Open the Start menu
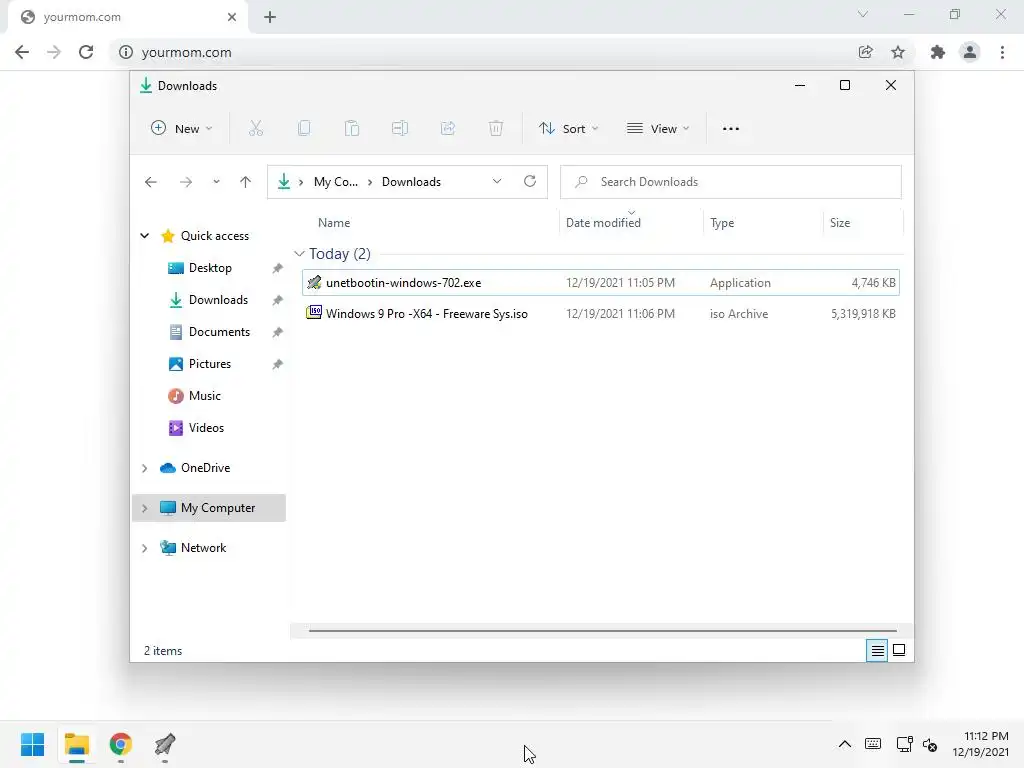The height and width of the screenshot is (768, 1024). (x=33, y=744)
